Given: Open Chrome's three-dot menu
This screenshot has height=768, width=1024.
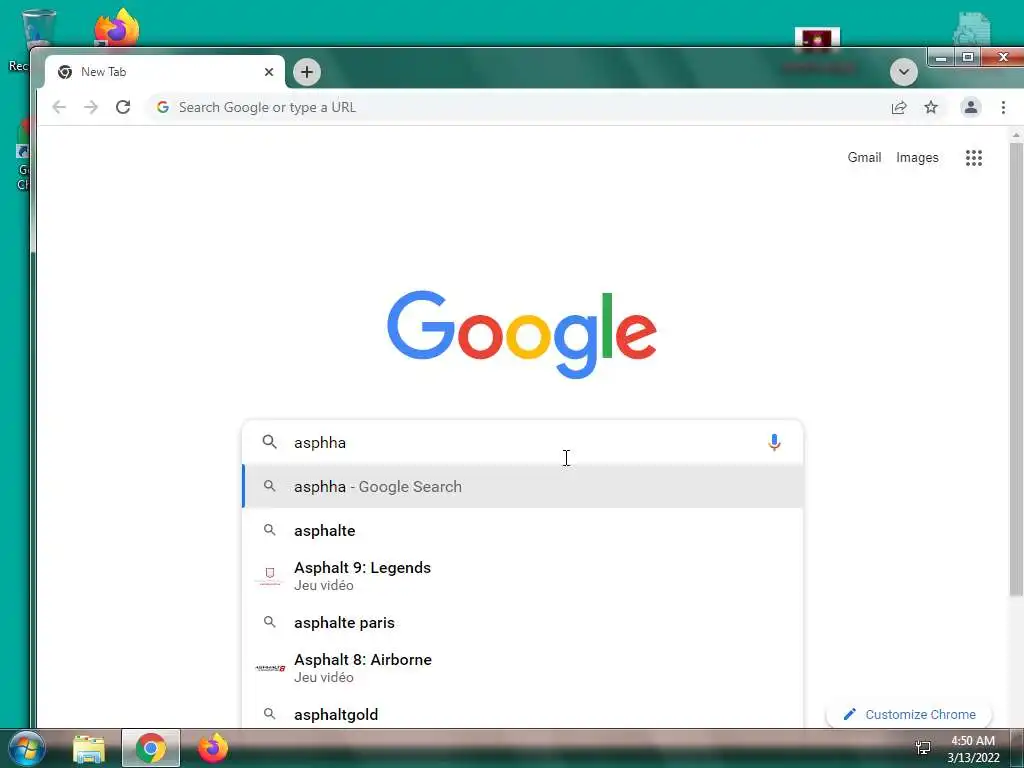Looking at the screenshot, I should (1003, 107).
